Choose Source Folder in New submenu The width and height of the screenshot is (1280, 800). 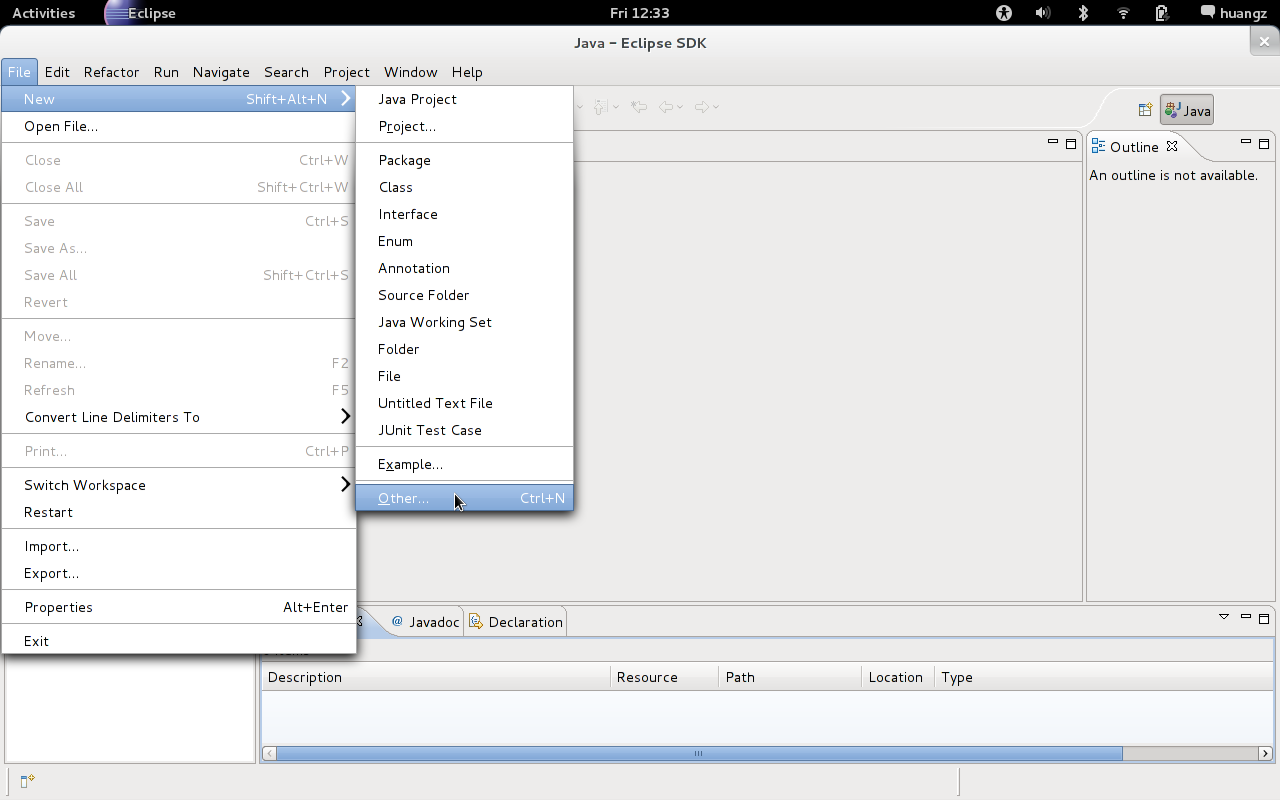464,295
